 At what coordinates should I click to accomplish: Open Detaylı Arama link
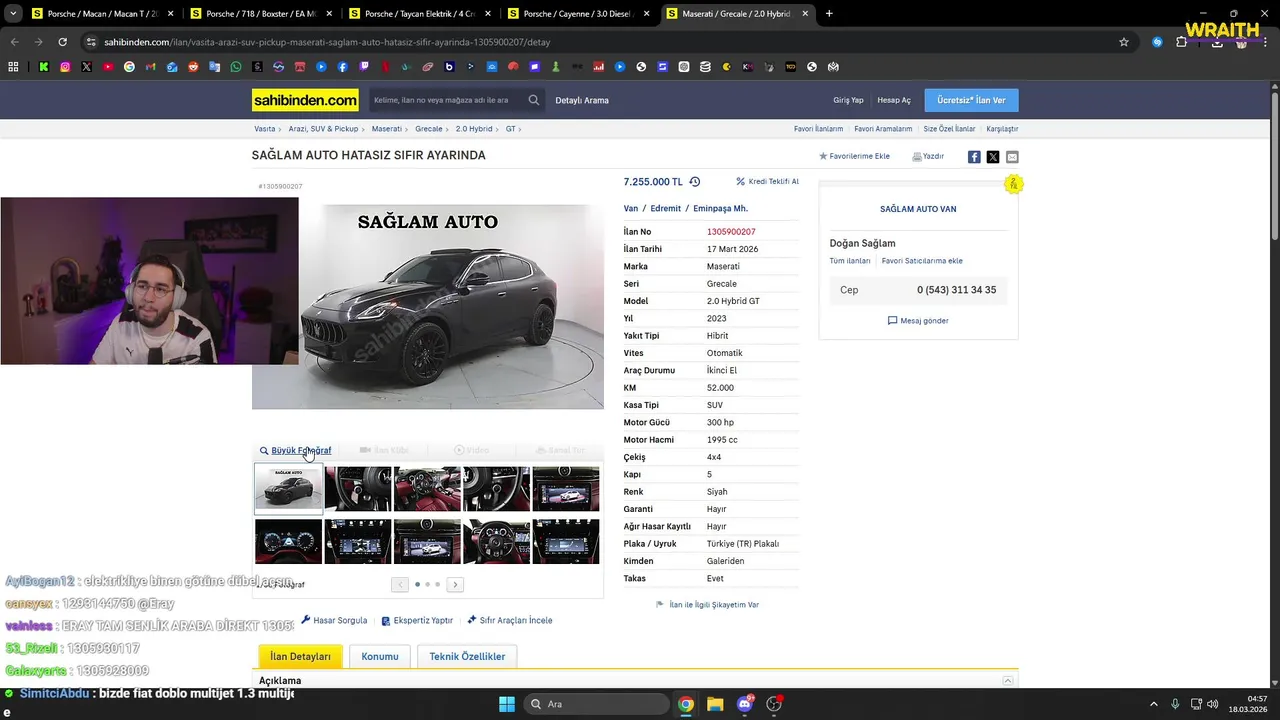[x=582, y=100]
